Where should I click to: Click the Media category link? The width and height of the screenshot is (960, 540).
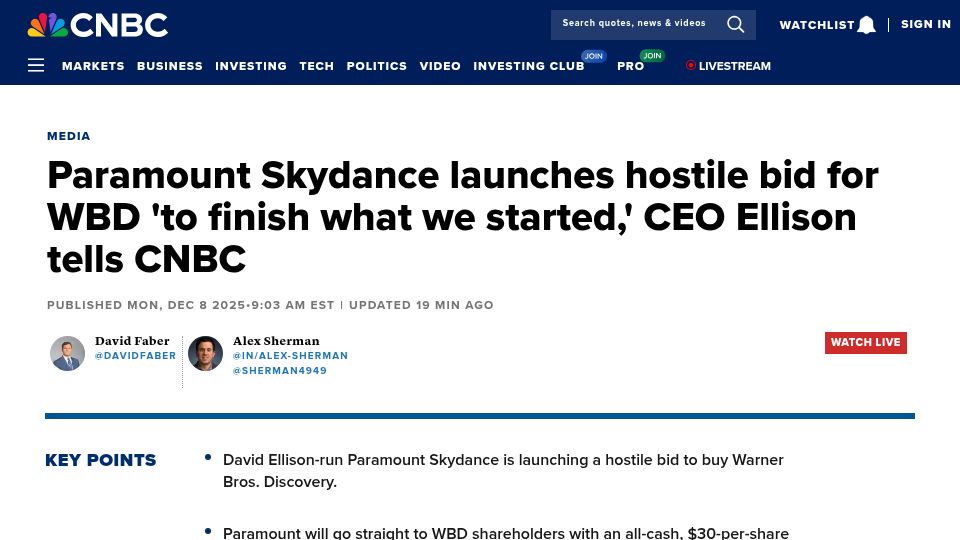tap(69, 136)
